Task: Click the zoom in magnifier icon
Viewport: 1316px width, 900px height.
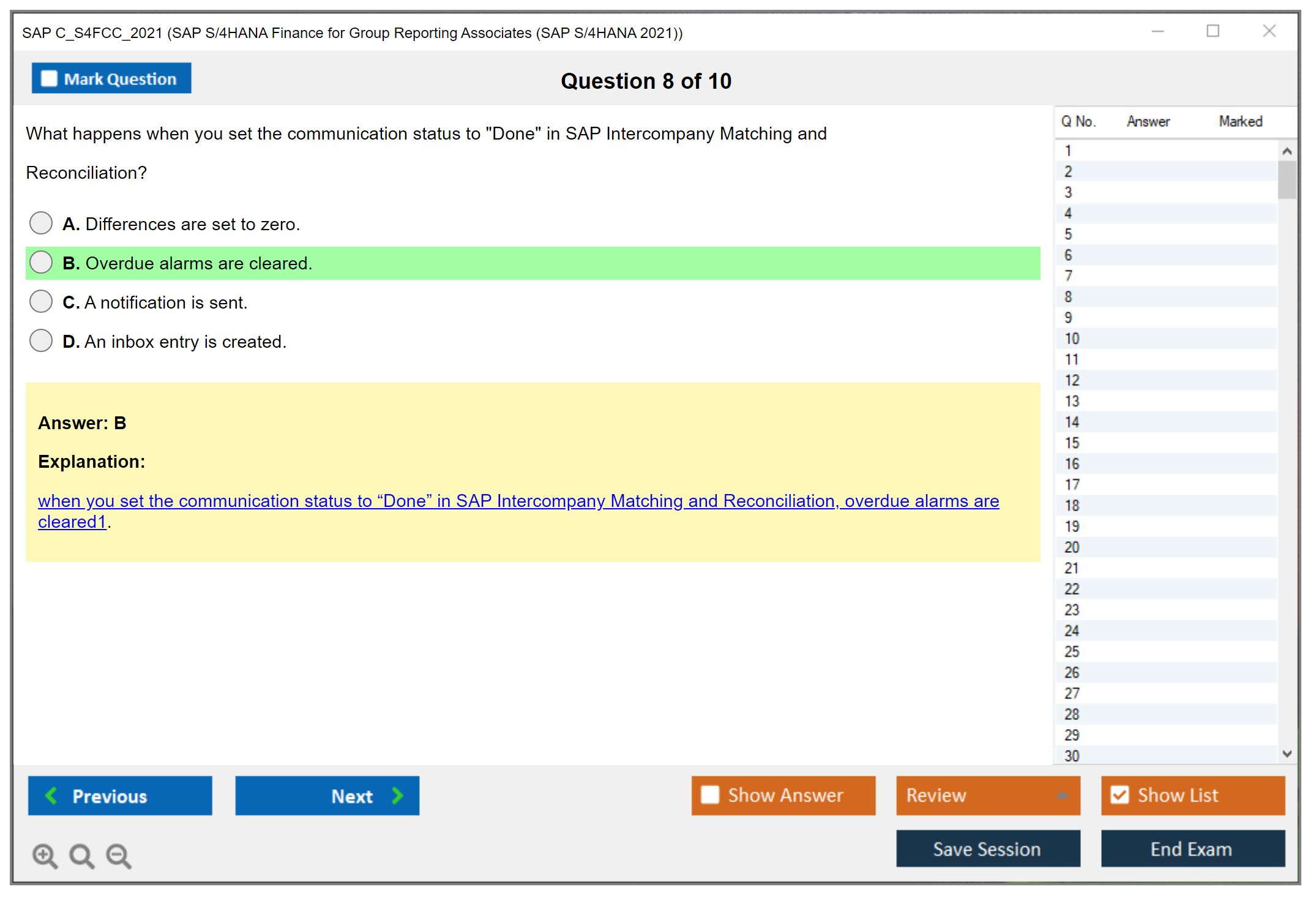Action: click(x=45, y=855)
